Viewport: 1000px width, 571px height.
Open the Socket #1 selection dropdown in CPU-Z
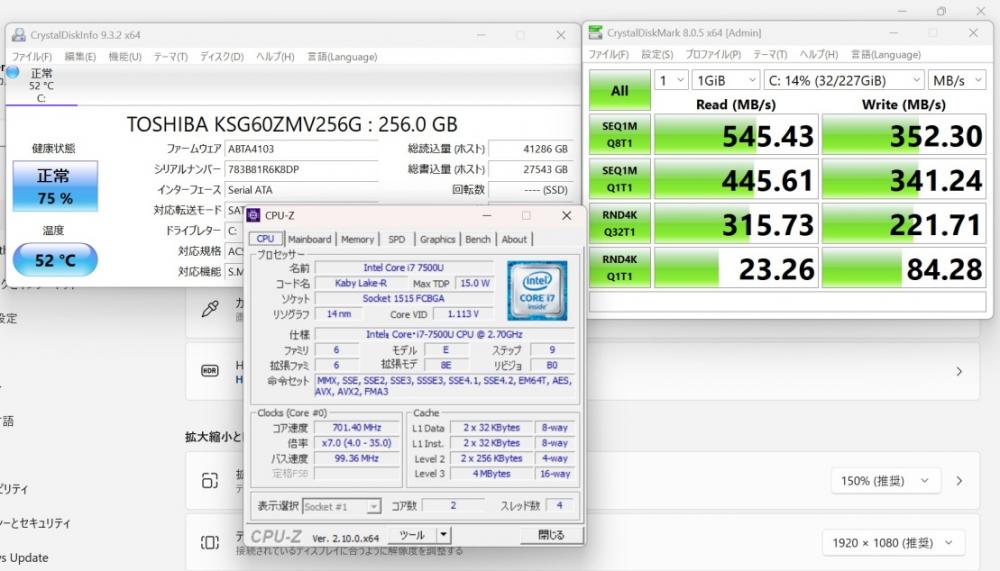342,507
